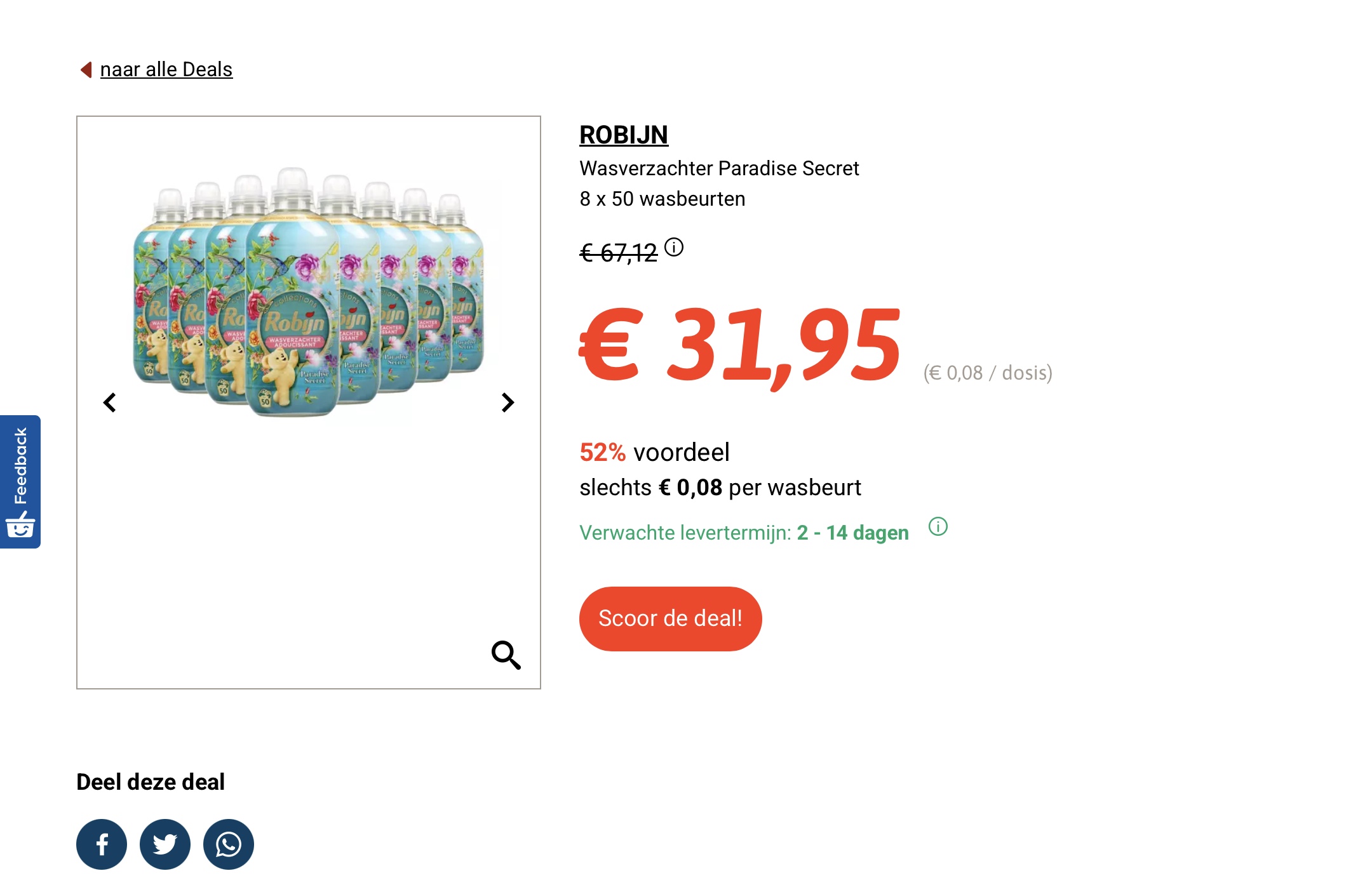Show the next product image
The width and height of the screenshot is (1372, 885).
507,402
